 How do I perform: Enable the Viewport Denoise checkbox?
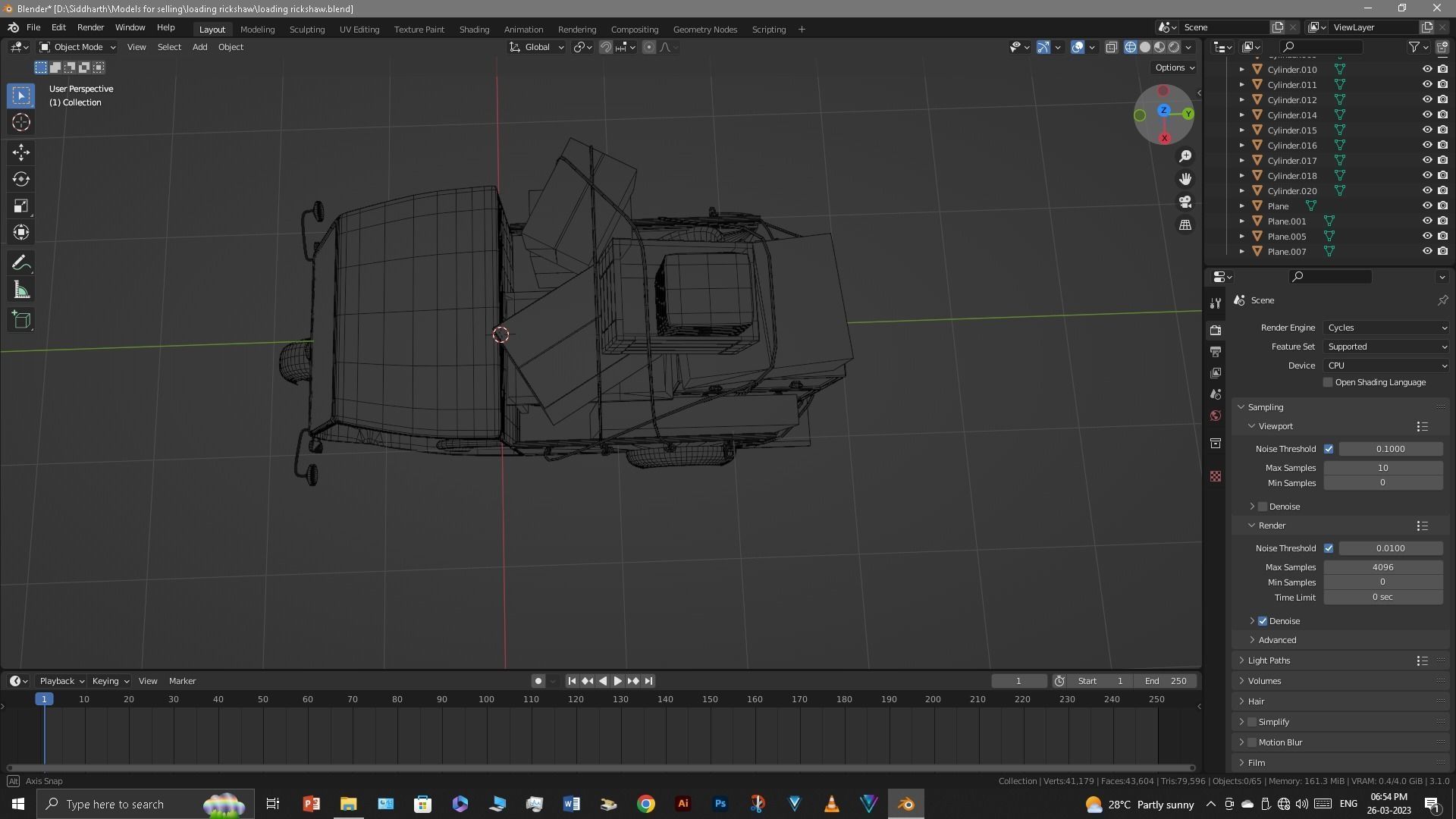1263,507
